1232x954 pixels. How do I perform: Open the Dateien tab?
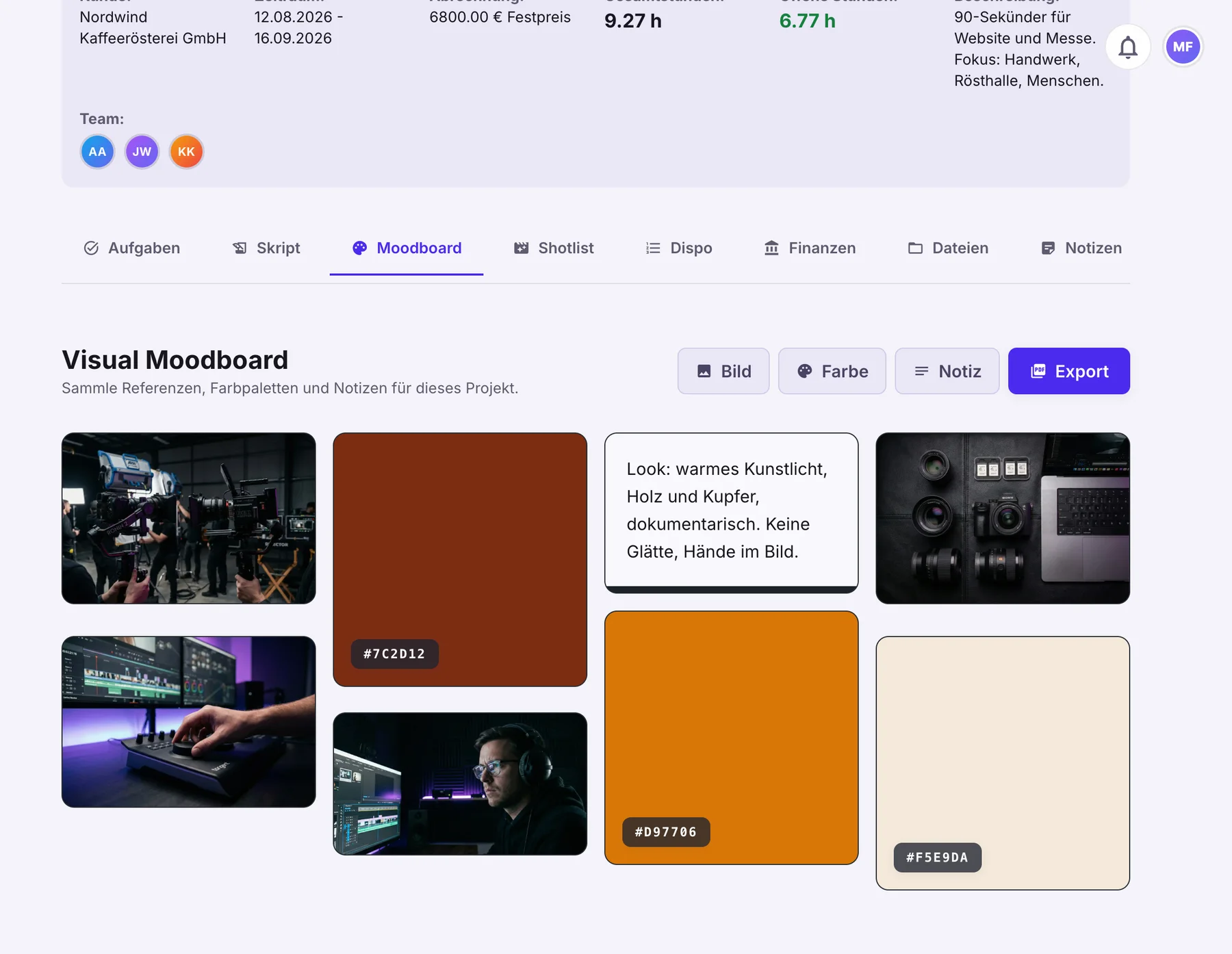click(948, 248)
